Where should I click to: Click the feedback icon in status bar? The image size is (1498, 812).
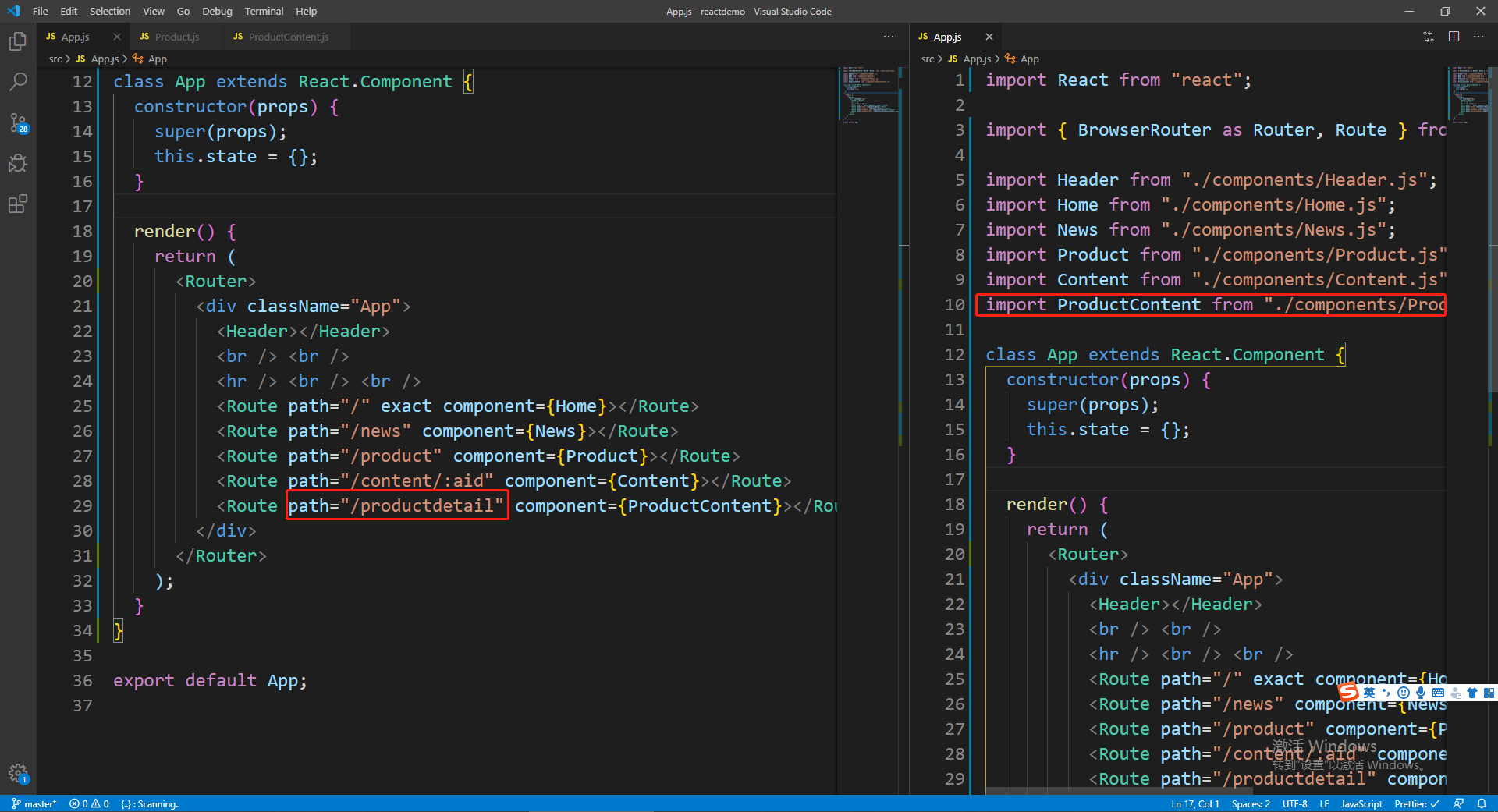point(1458,803)
